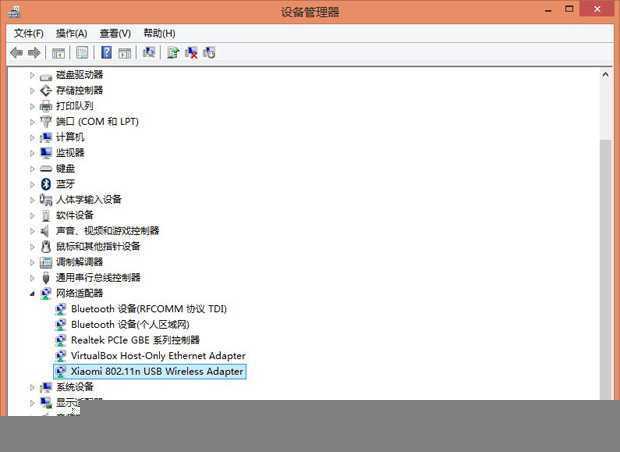Click the Forward arrow toolbar icon
The width and height of the screenshot is (620, 452).
coord(34,53)
